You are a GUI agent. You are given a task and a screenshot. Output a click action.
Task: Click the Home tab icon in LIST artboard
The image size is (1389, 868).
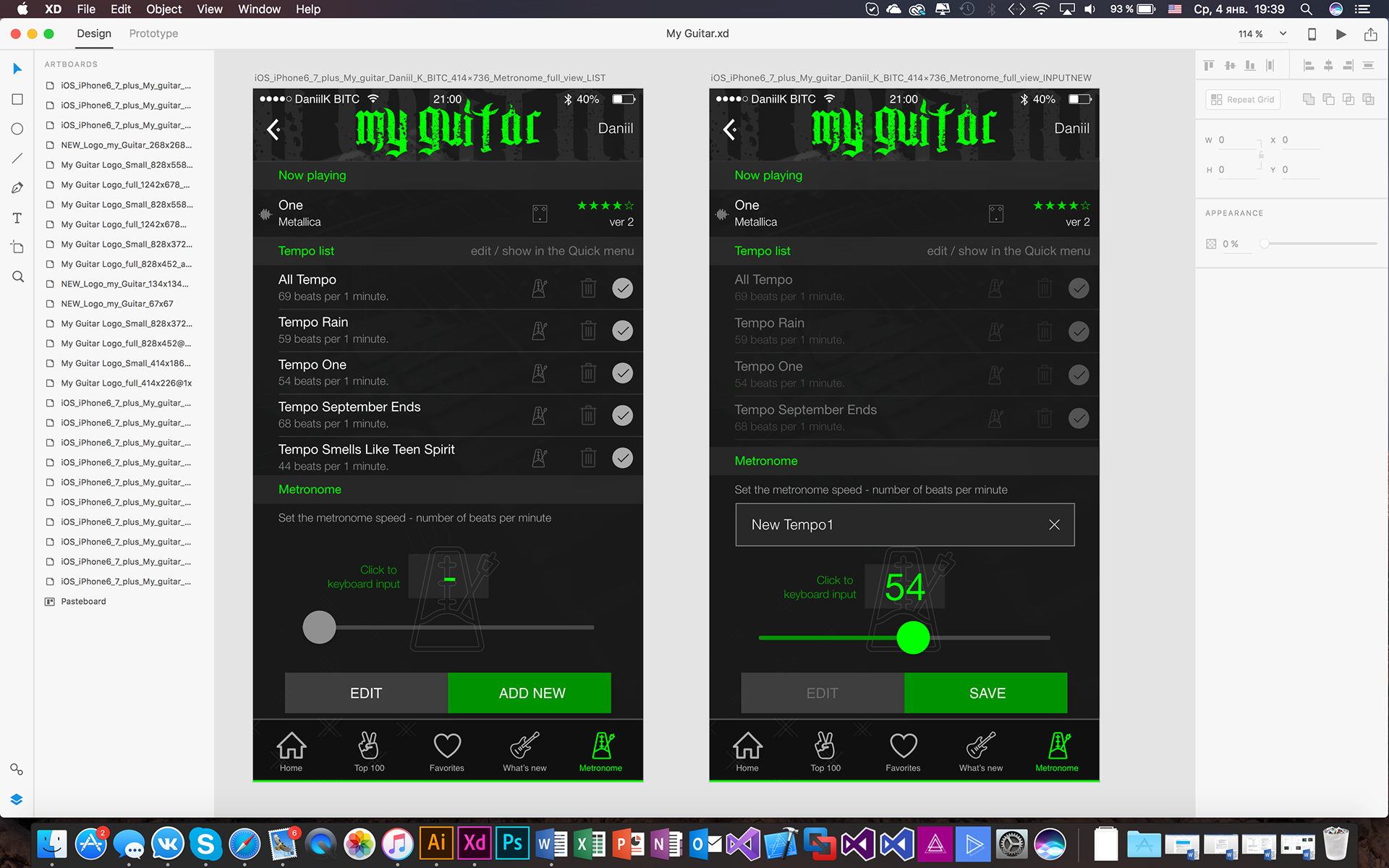coord(292,745)
